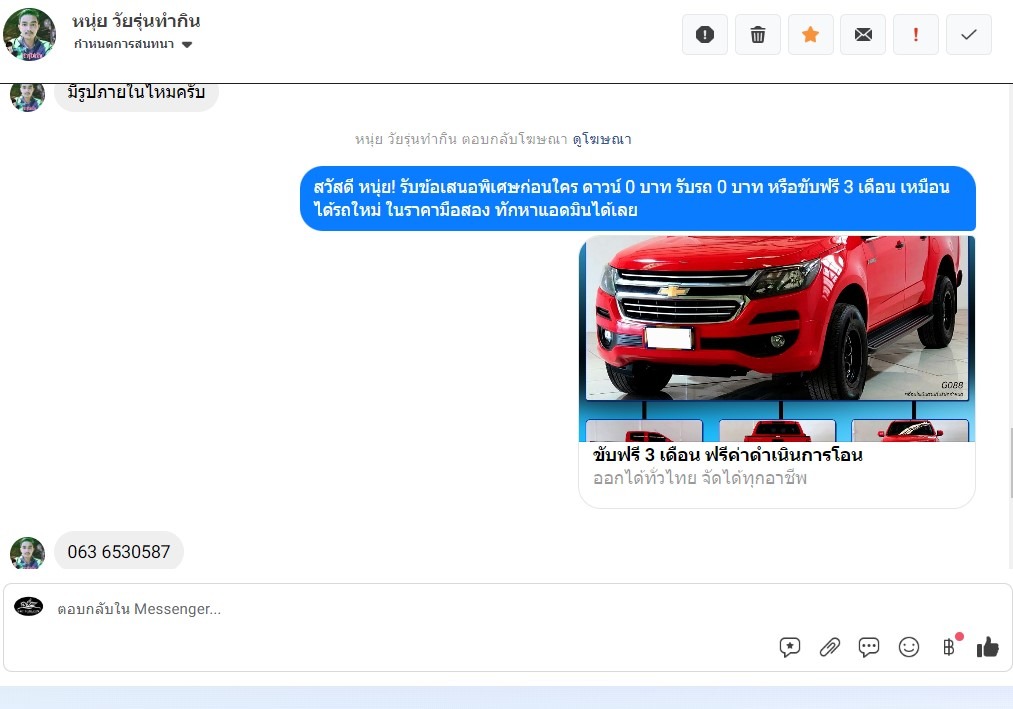Viewport: 1013px width, 709px height.
Task: Toggle the orange follow-up star
Action: point(810,35)
